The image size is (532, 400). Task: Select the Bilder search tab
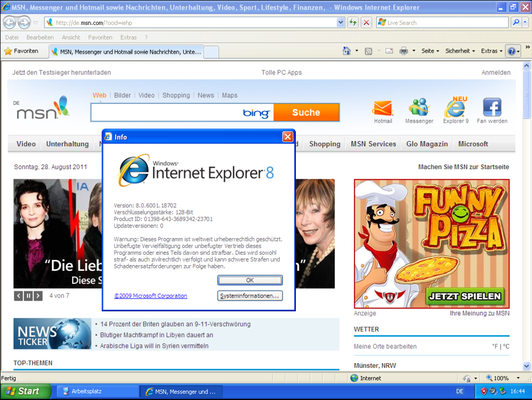pyautogui.click(x=122, y=95)
